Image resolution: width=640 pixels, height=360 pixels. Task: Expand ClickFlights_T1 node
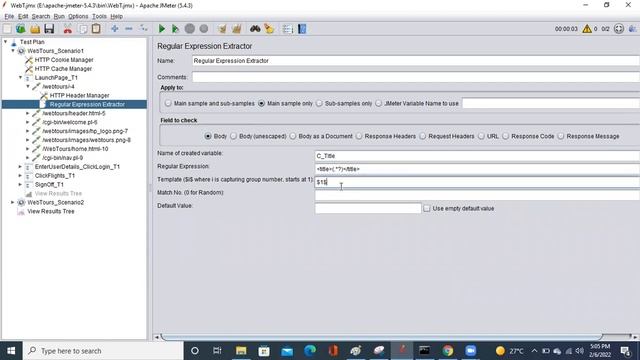tap(20, 176)
